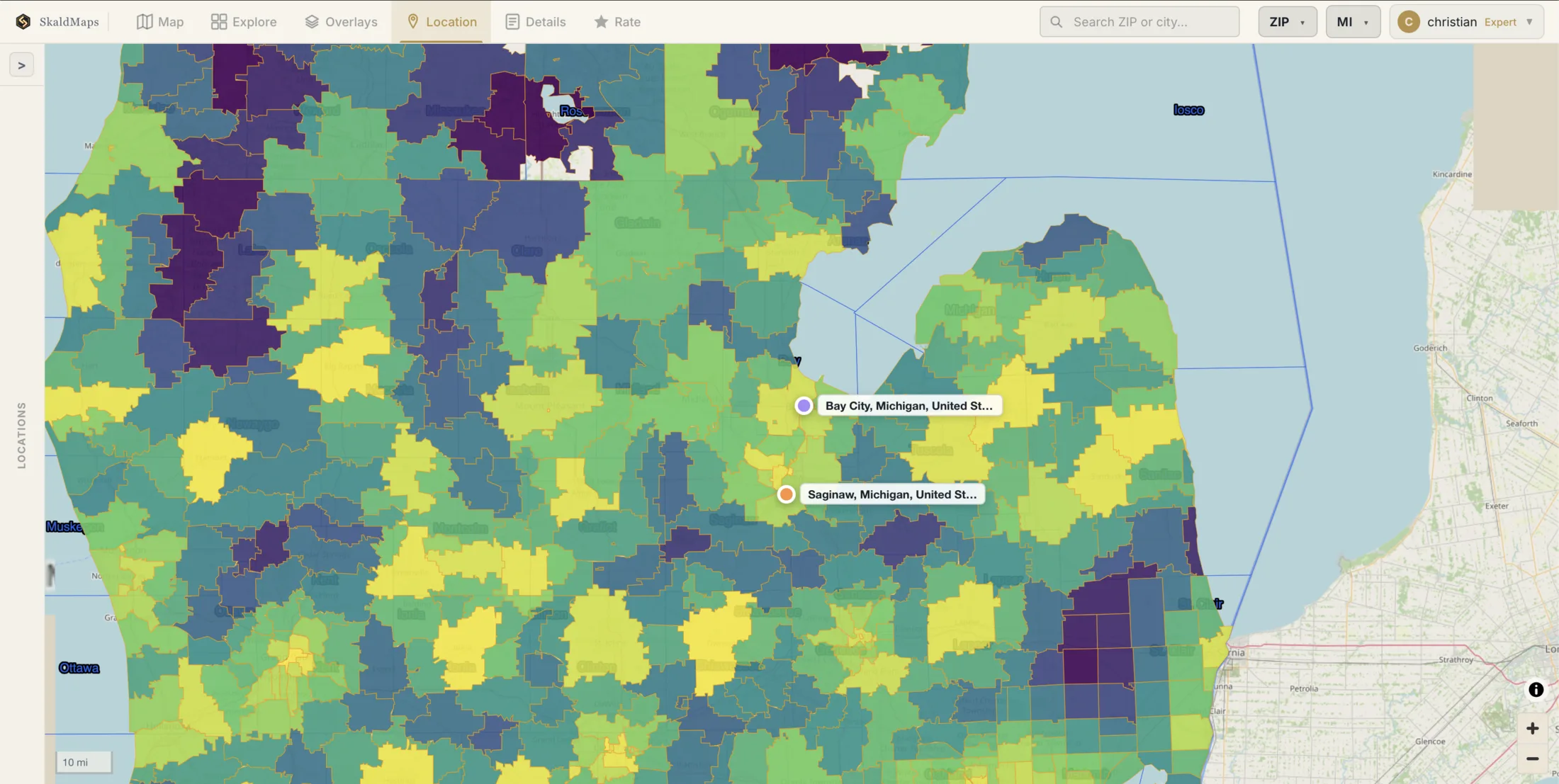Image resolution: width=1559 pixels, height=784 pixels.
Task: Click the Petrolia town label
Action: pos(1304,688)
